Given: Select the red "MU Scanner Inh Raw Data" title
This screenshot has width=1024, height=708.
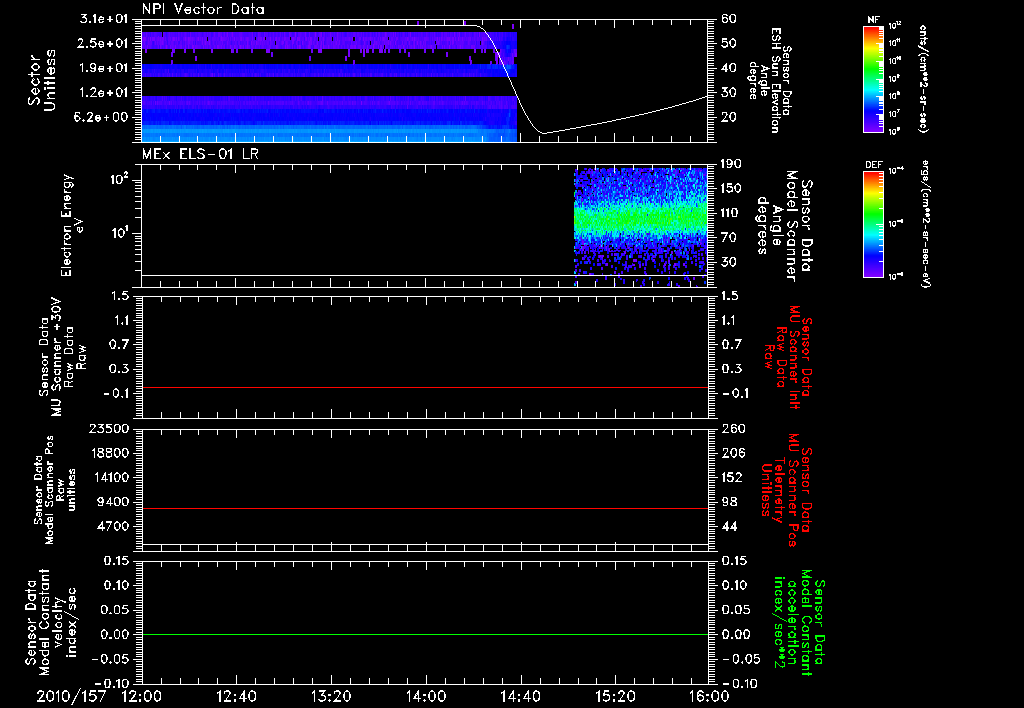Looking at the screenshot, I should (x=787, y=357).
